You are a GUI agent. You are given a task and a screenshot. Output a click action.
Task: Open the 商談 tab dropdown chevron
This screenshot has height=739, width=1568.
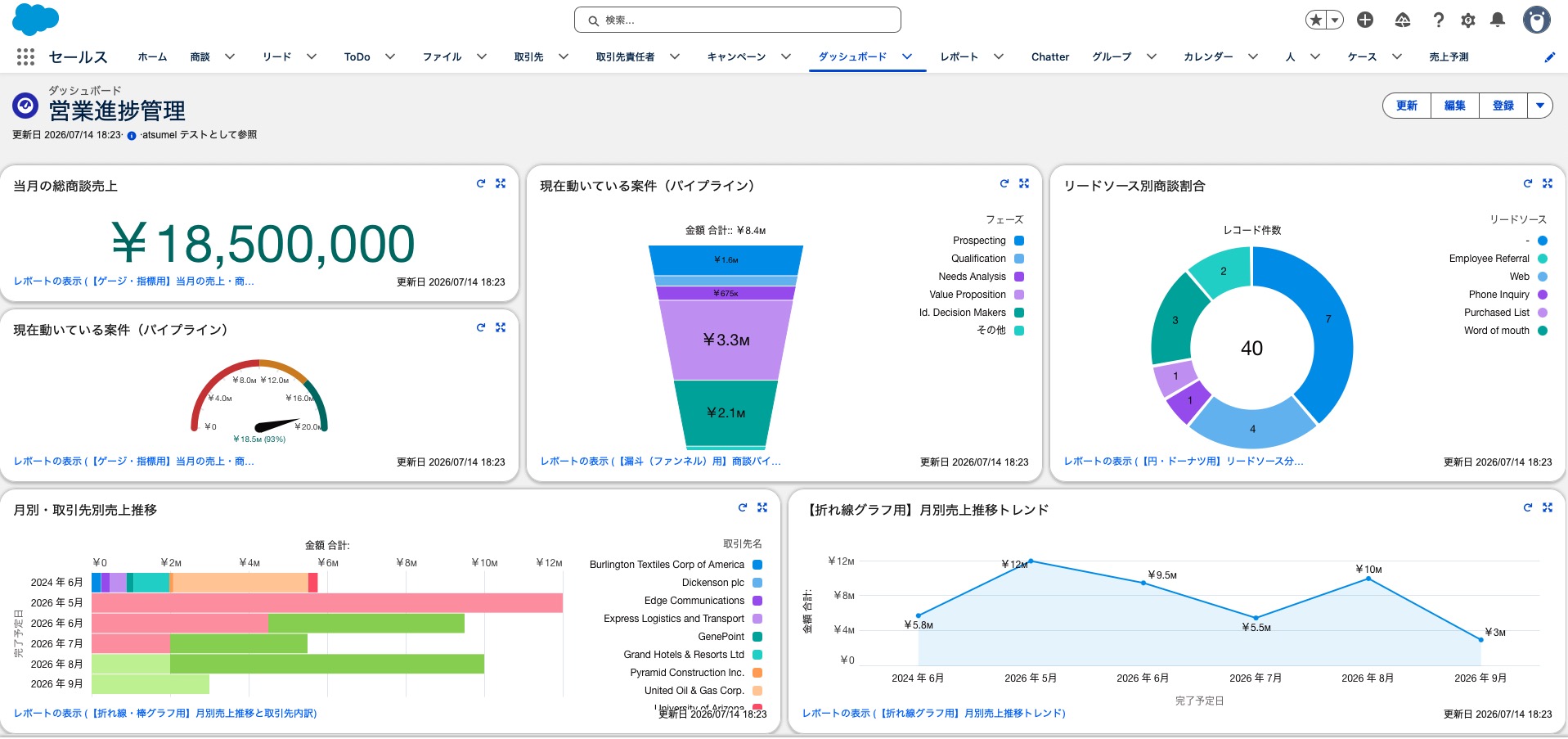point(230,56)
